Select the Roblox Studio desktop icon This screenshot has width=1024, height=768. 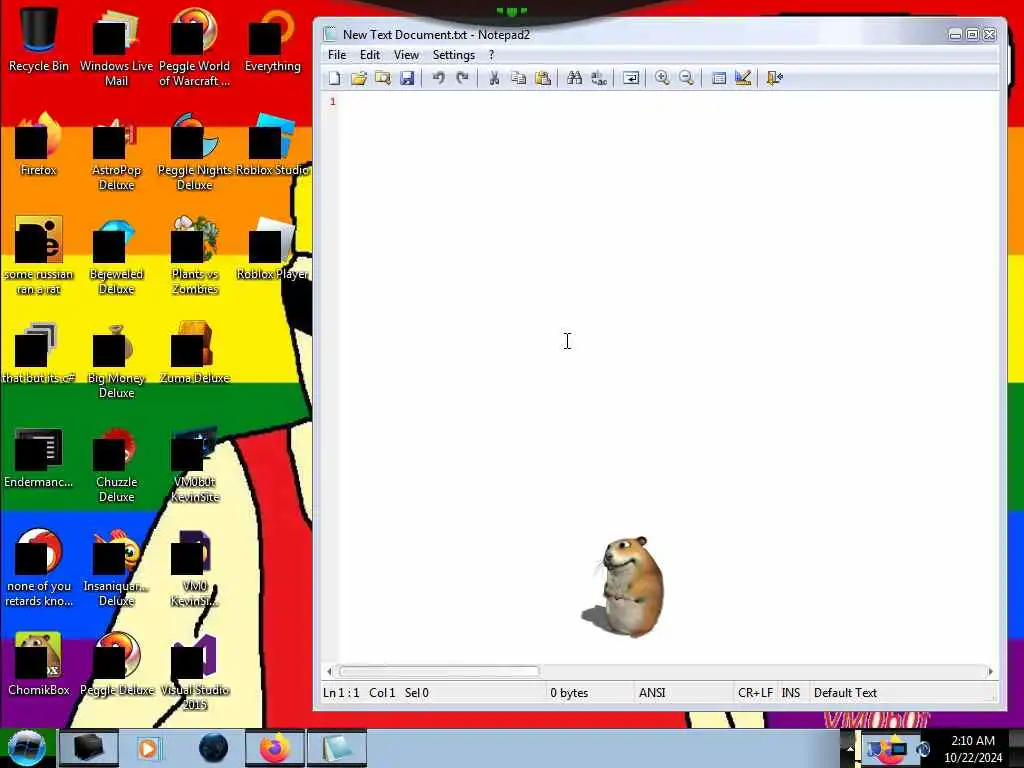pyautogui.click(x=272, y=145)
